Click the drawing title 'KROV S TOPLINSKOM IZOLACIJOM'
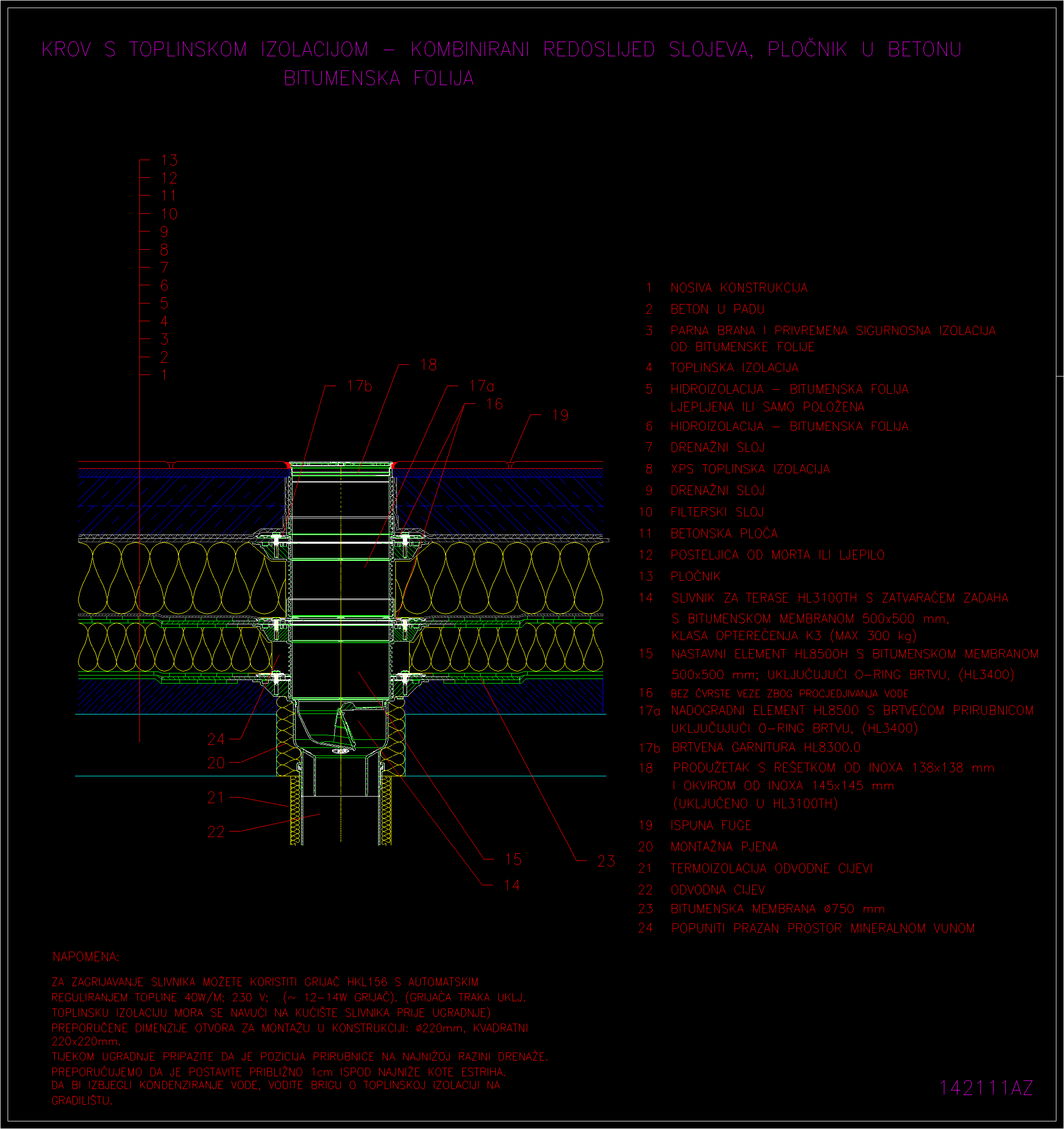 (205, 50)
